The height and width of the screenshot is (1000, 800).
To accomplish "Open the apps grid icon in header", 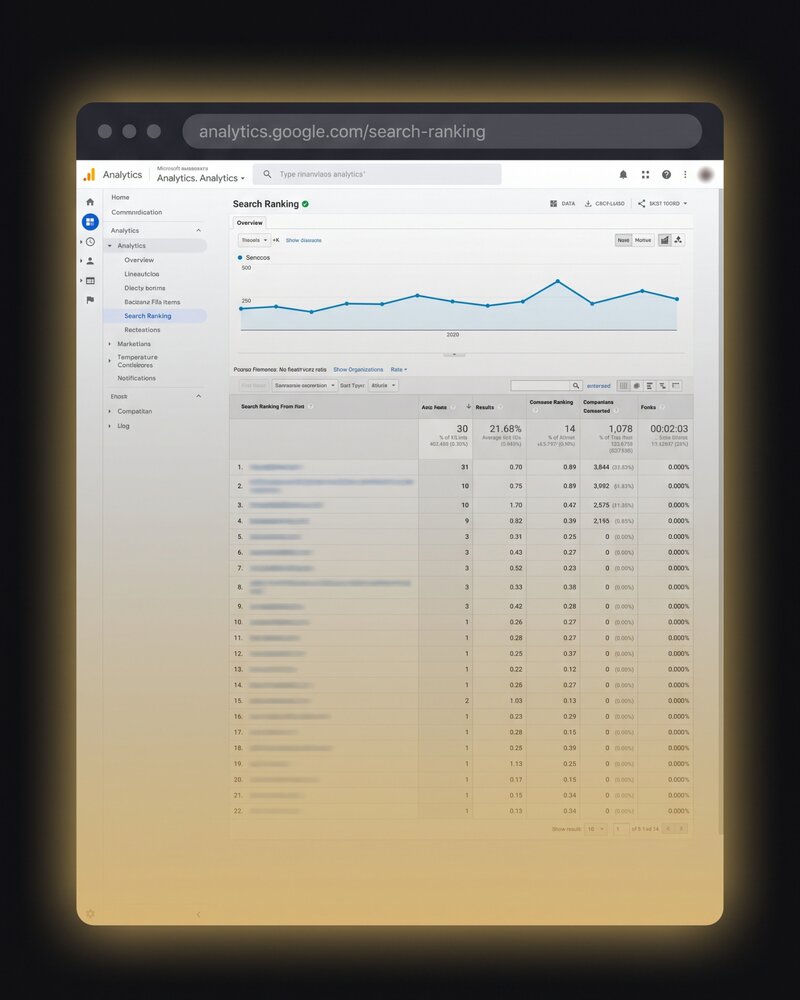I will (x=646, y=174).
